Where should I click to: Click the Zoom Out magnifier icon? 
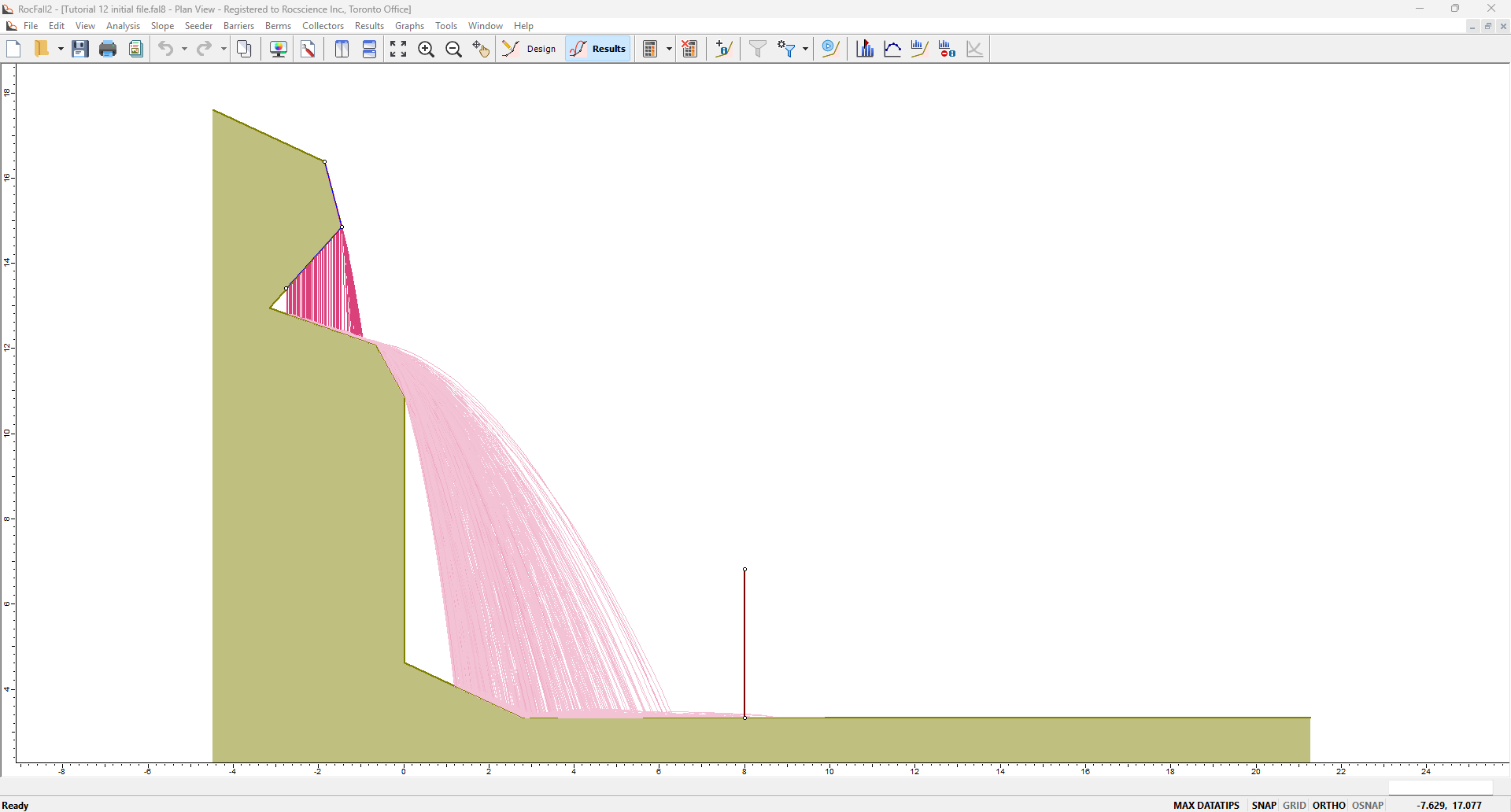coord(453,49)
